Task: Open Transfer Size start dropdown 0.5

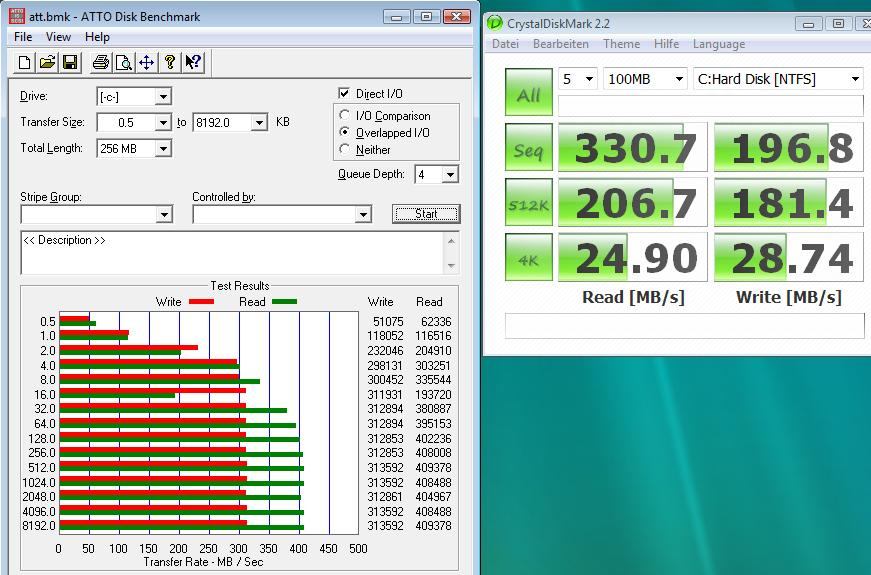Action: point(163,122)
